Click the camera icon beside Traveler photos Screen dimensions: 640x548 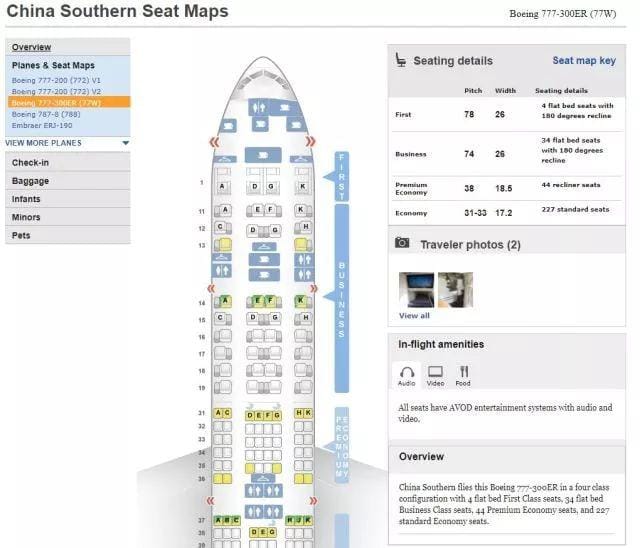click(x=402, y=243)
